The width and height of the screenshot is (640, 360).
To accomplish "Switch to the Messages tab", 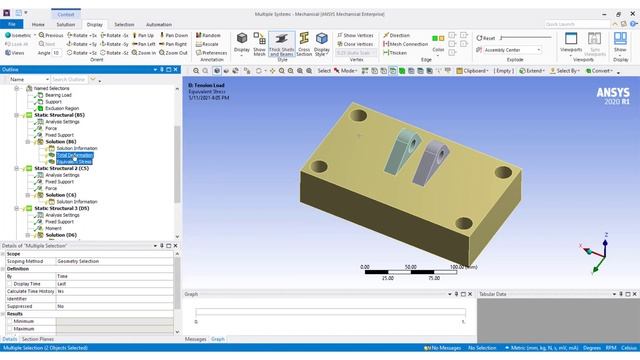I will click(196, 339).
